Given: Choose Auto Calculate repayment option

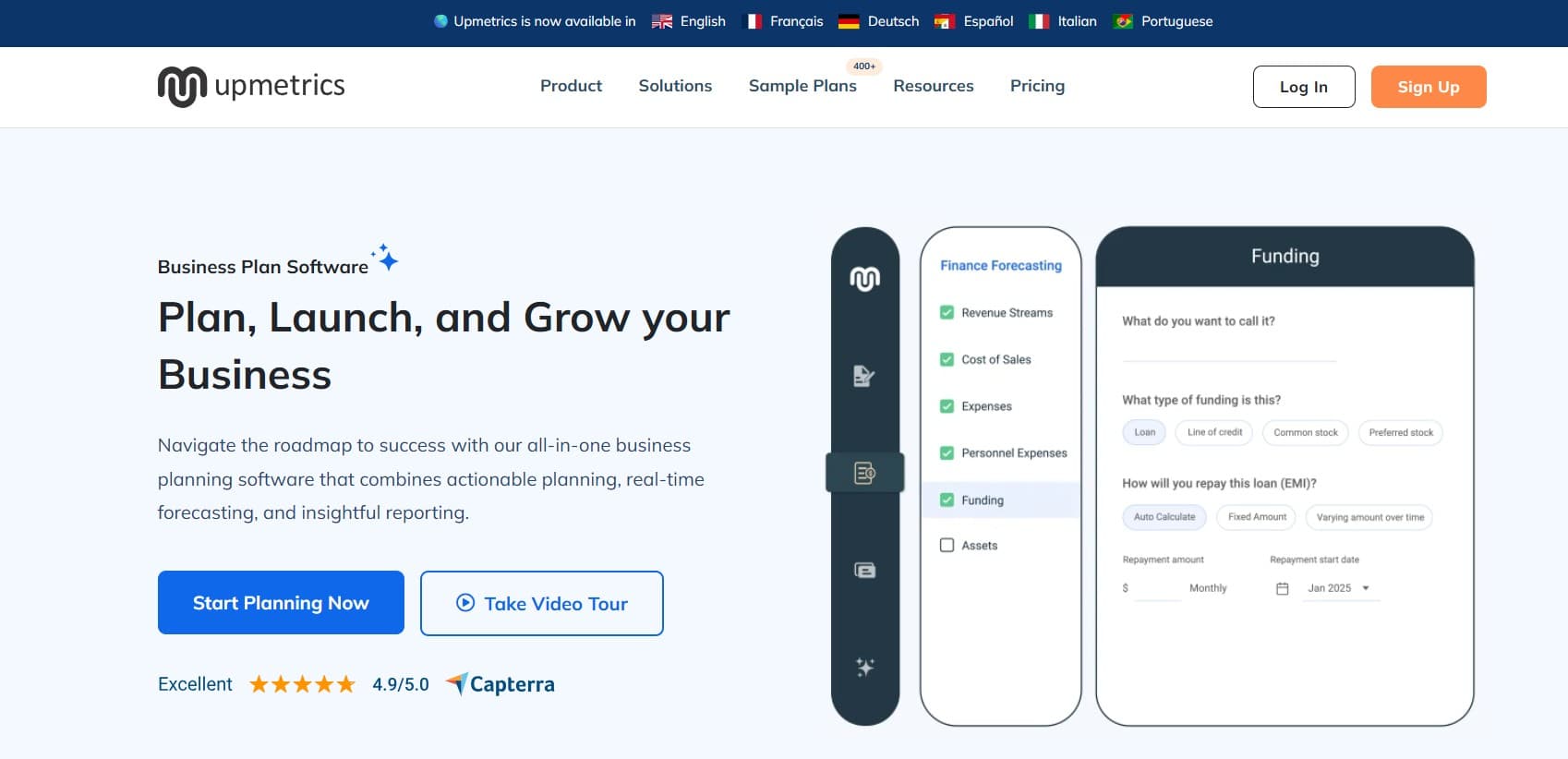Looking at the screenshot, I should coord(1164,517).
